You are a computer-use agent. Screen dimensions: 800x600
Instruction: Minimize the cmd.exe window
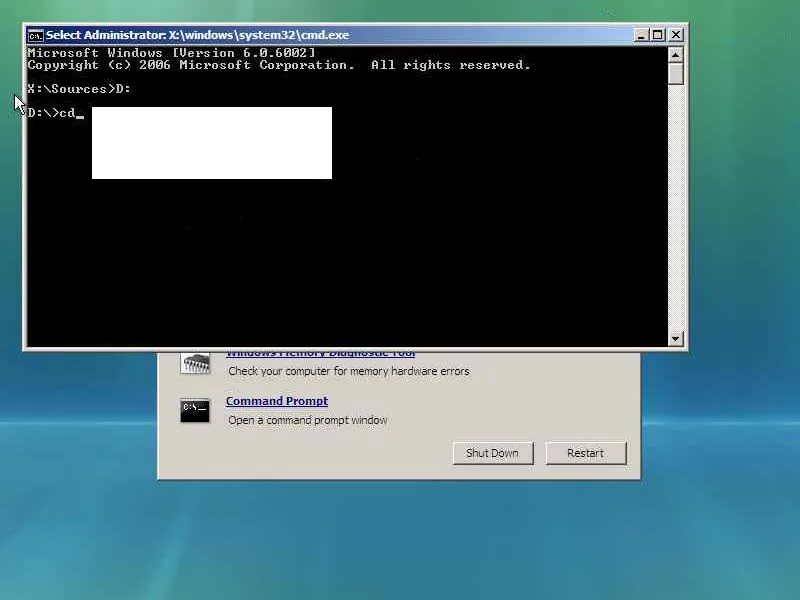pos(641,35)
